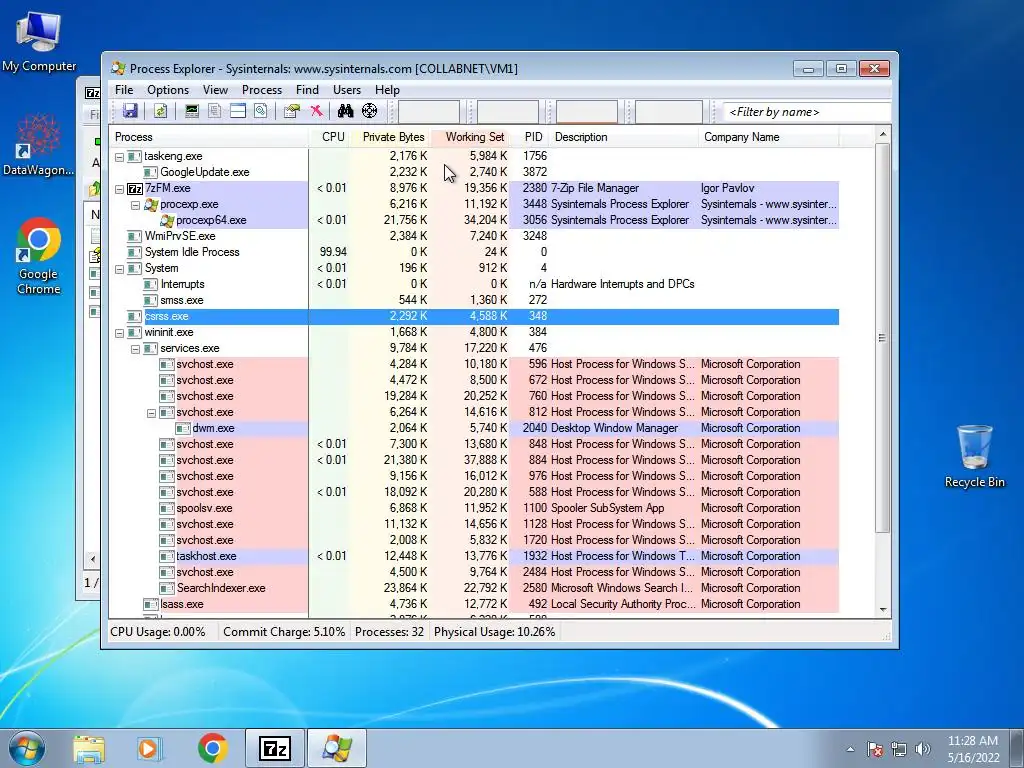Collapse the taskeng.exe tree node
This screenshot has height=768, width=1024.
click(x=120, y=157)
